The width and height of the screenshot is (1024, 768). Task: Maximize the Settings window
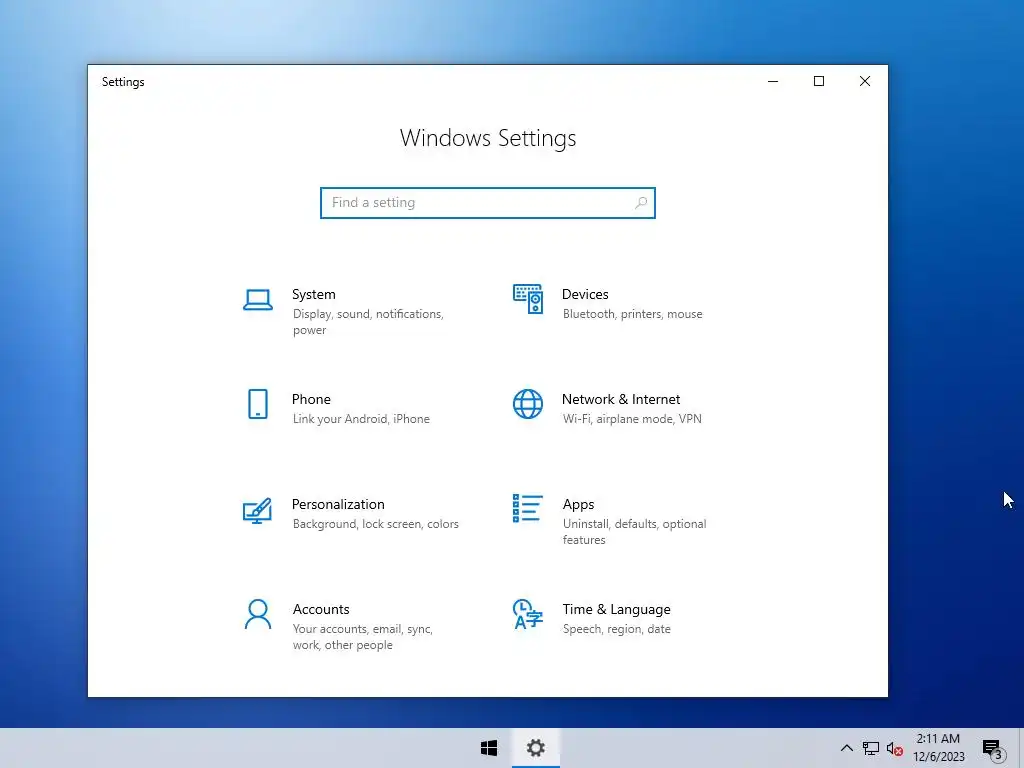point(819,81)
